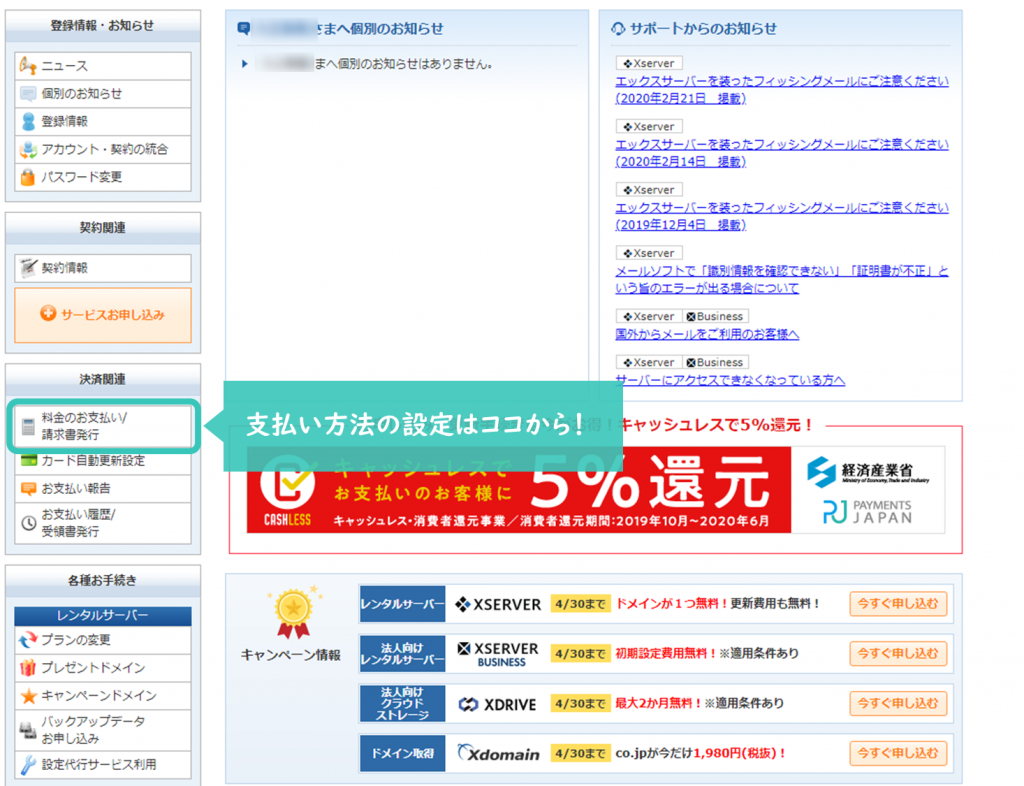Go to パスワード変更
This screenshot has width=1024, height=786.
point(103,177)
